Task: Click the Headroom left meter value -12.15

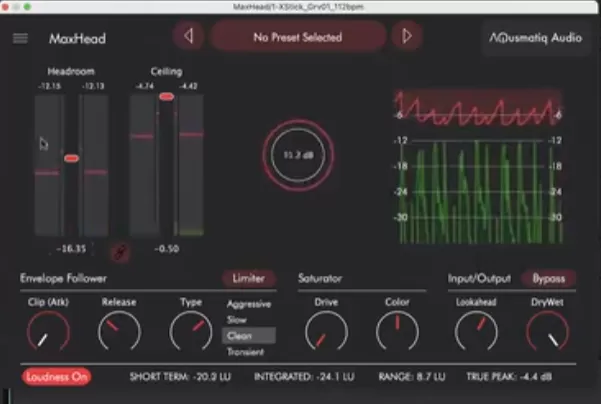Action: click(49, 86)
